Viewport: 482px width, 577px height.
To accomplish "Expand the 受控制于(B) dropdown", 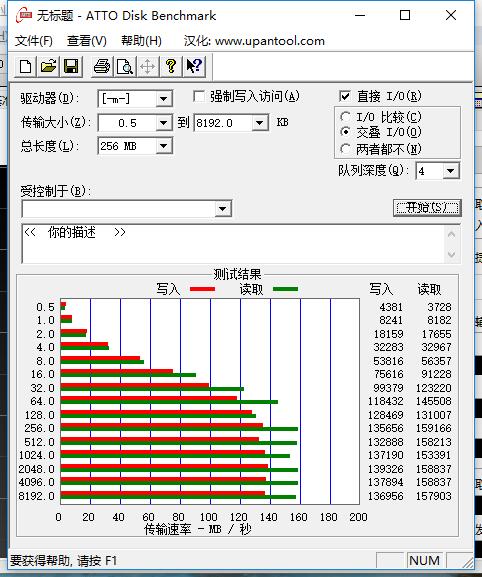I will point(222,209).
